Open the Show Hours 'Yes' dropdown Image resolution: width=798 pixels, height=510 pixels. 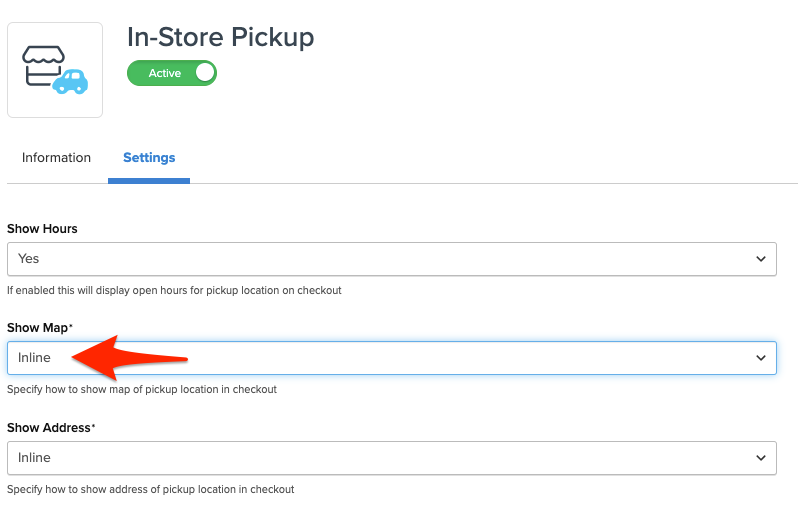pos(390,258)
